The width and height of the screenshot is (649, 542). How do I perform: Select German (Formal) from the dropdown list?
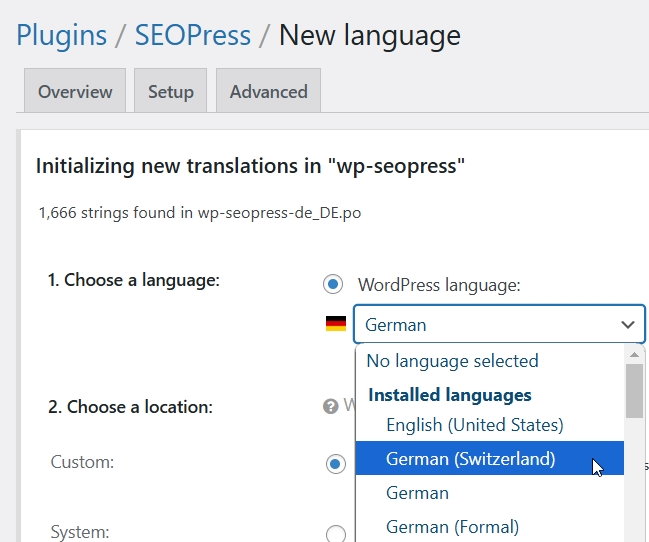[x=452, y=527]
